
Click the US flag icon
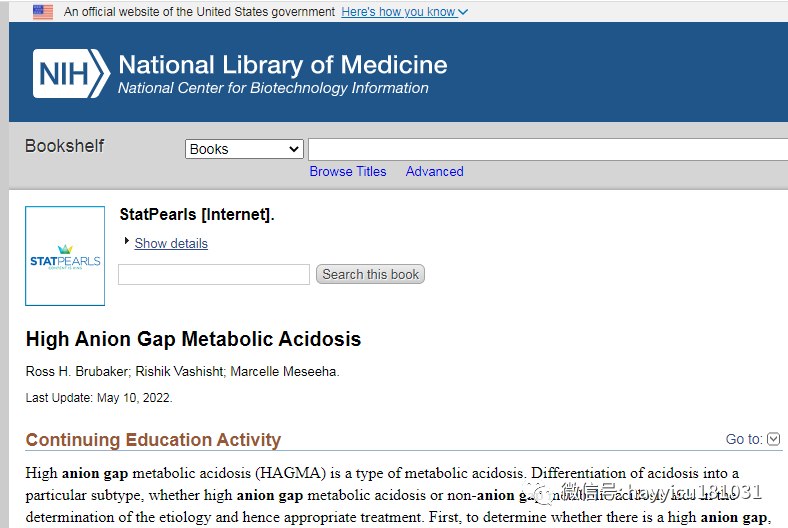[43, 12]
